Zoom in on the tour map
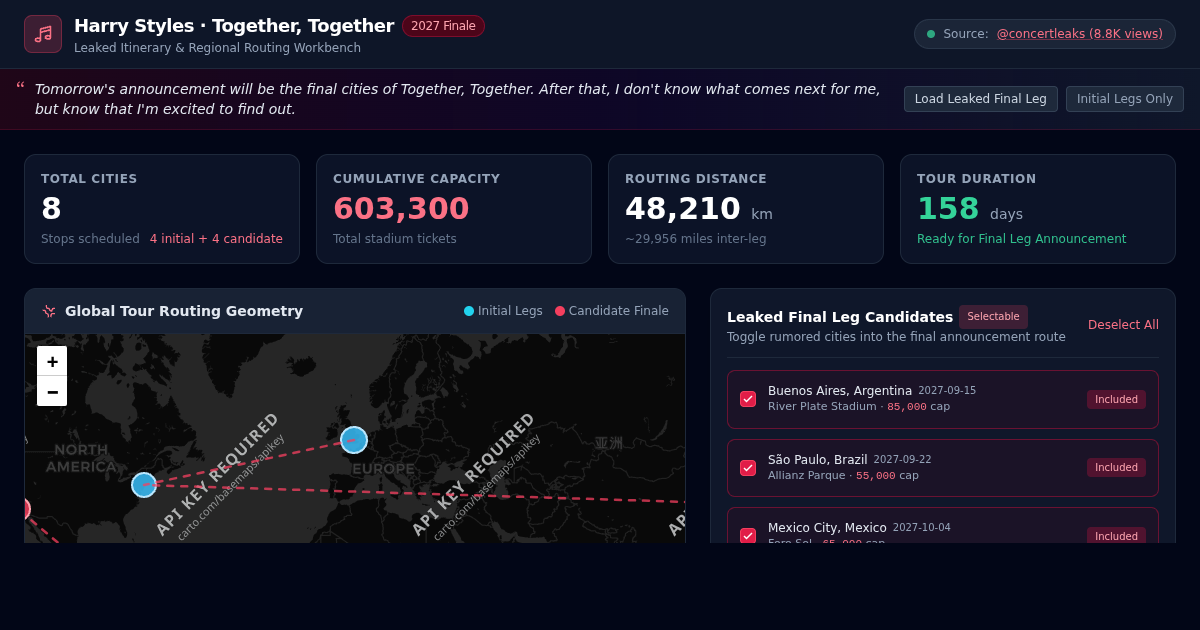1200x630 pixels. (x=52, y=361)
